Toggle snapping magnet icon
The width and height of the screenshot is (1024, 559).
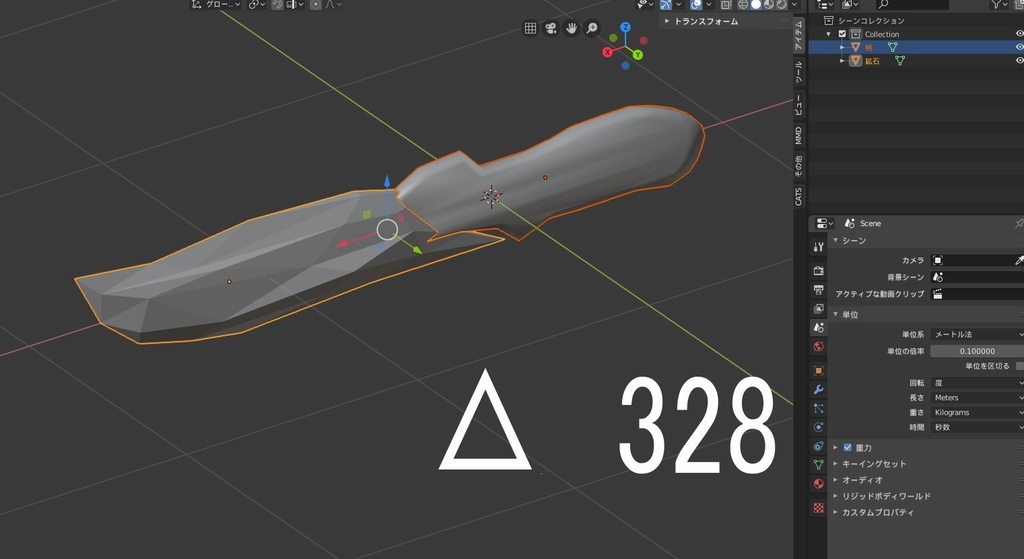tap(277, 5)
